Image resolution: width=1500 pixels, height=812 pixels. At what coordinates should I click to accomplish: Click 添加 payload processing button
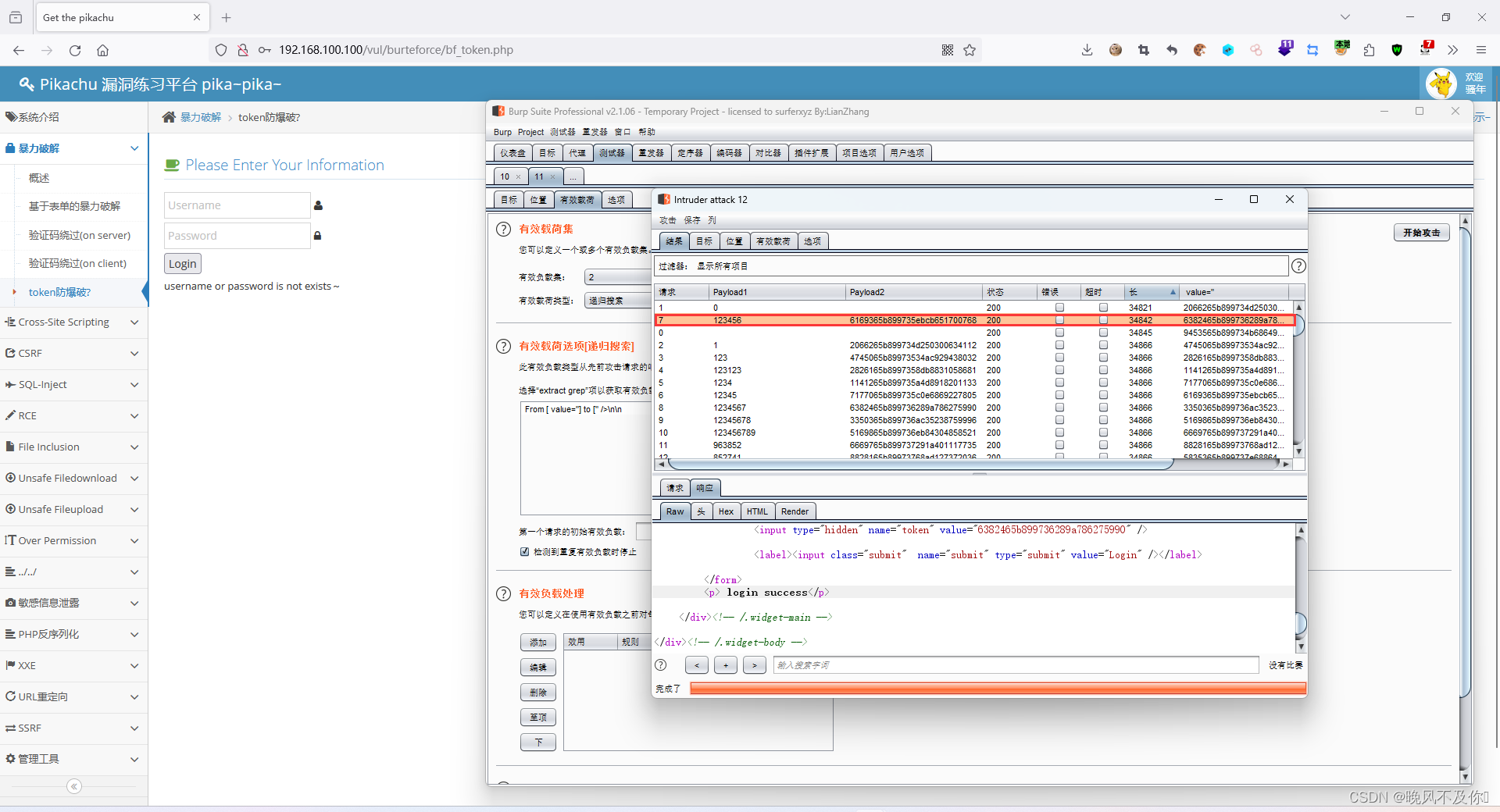pos(538,643)
